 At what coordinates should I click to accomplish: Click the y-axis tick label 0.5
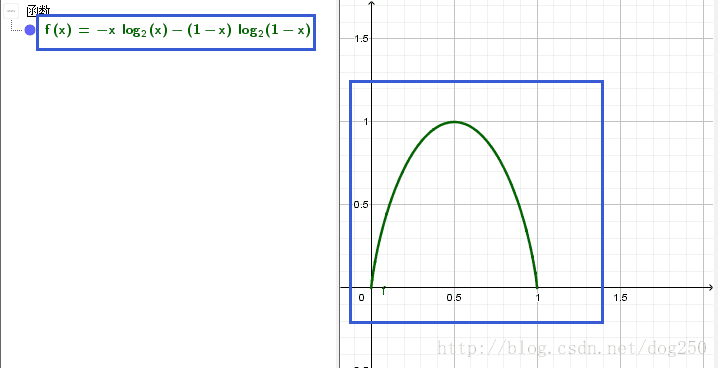(x=360, y=204)
